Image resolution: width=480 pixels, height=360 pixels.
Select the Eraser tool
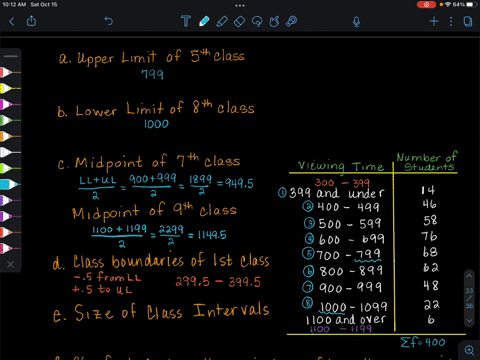pos(239,22)
